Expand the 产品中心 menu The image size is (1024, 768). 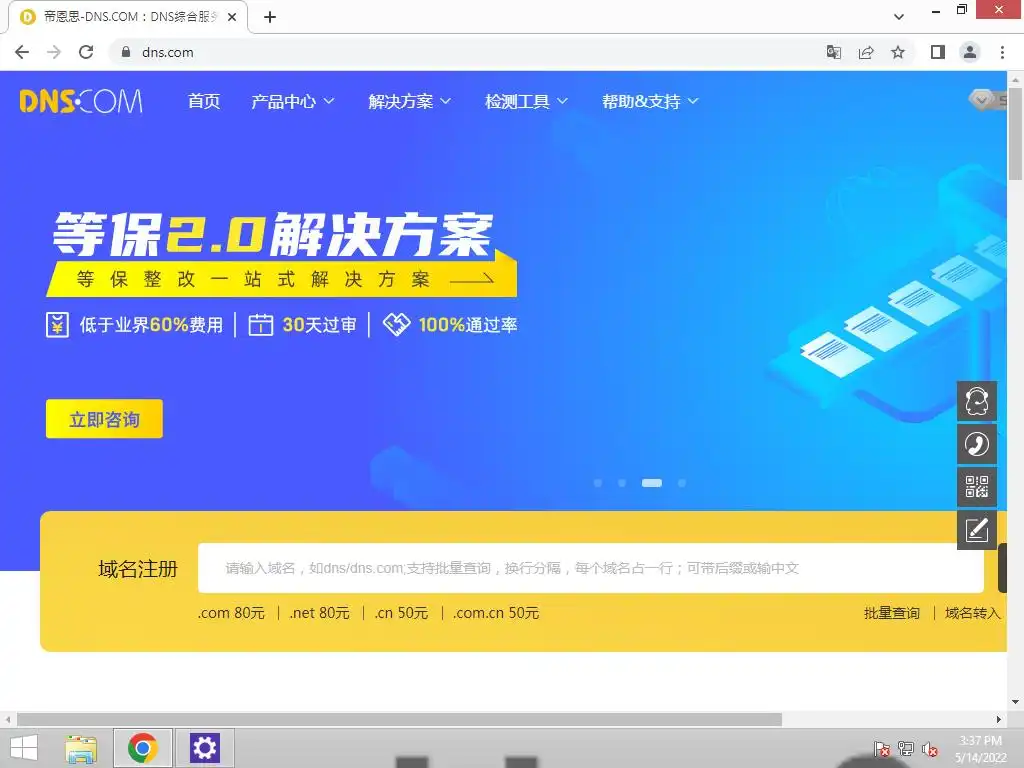pos(293,101)
